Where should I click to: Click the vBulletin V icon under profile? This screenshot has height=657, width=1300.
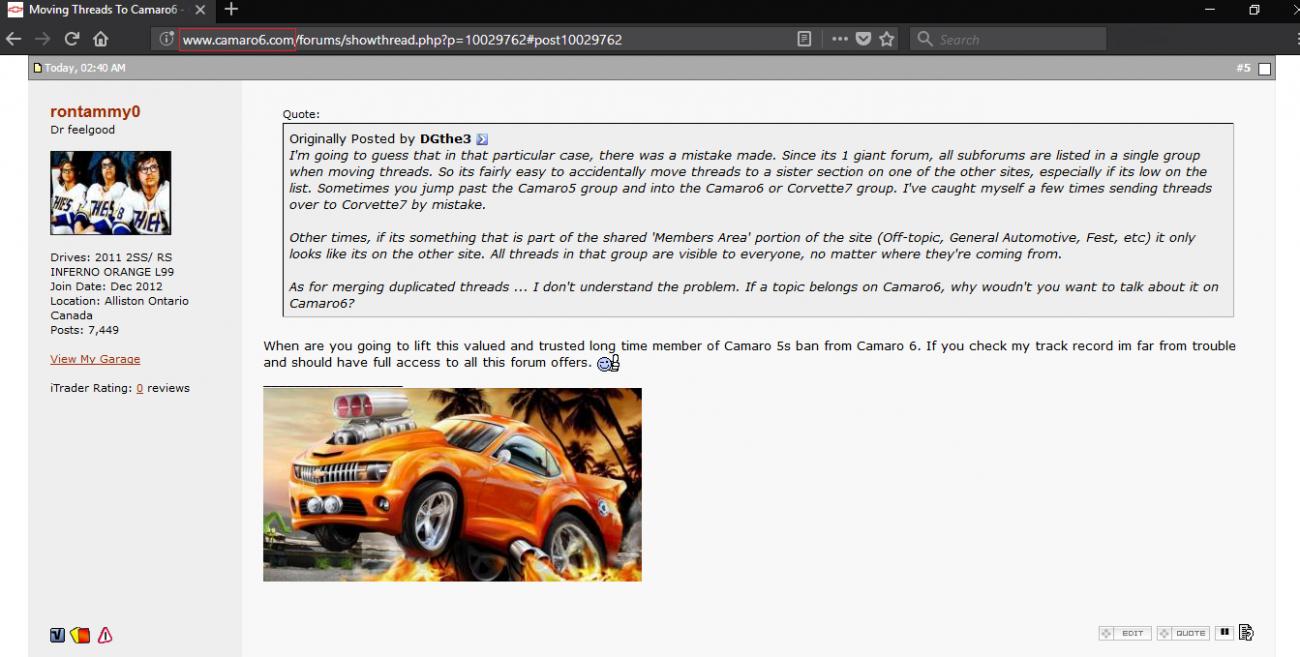point(58,635)
